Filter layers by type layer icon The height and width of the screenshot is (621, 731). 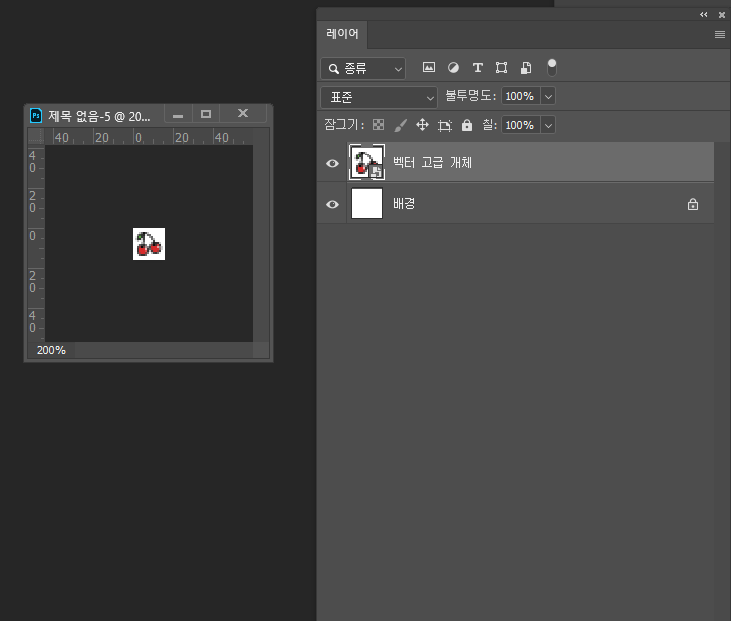coord(477,68)
